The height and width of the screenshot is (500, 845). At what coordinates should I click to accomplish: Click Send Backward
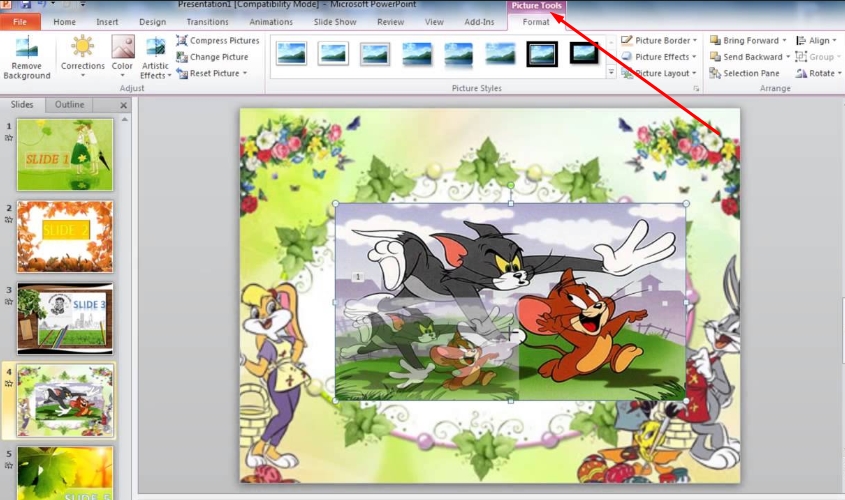point(746,57)
